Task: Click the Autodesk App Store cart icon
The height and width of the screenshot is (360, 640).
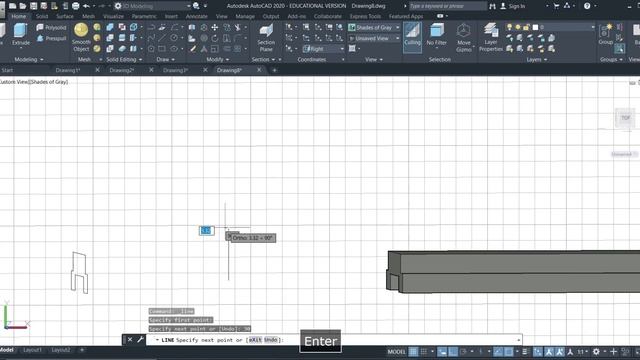Action: (556, 6)
